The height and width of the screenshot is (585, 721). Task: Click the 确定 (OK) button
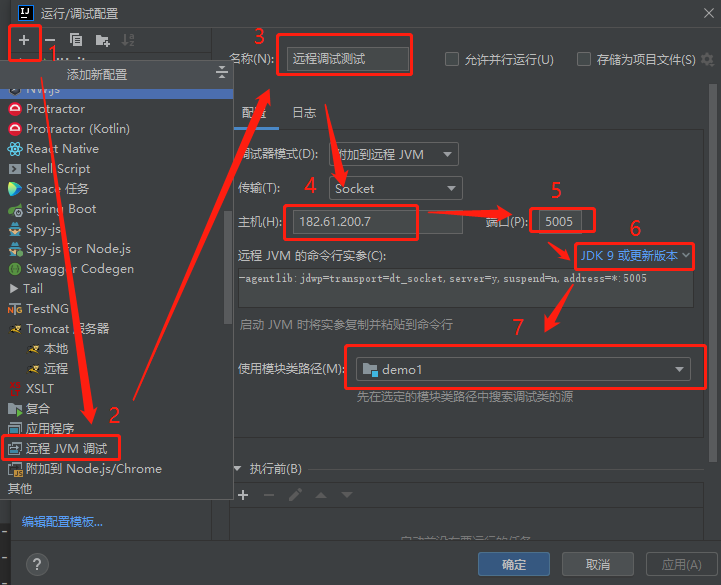[x=514, y=564]
